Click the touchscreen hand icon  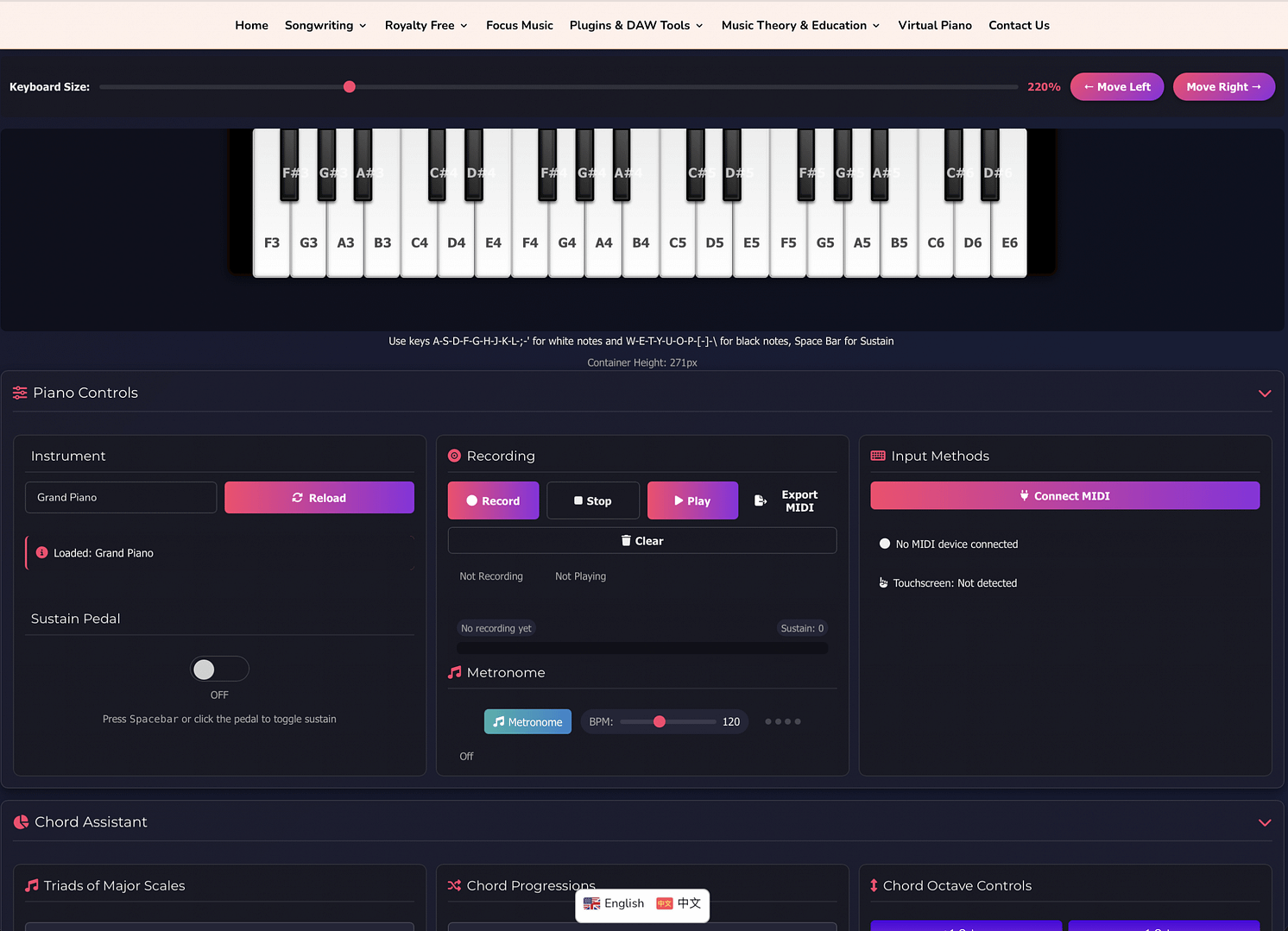click(883, 582)
